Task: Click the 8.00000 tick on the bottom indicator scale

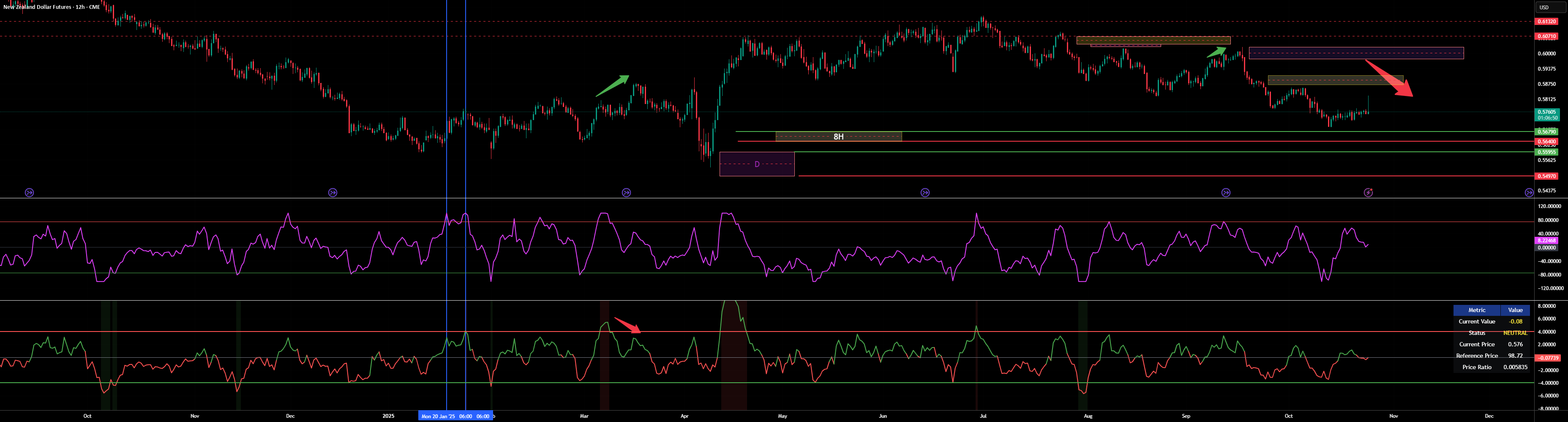Action: (x=1548, y=306)
